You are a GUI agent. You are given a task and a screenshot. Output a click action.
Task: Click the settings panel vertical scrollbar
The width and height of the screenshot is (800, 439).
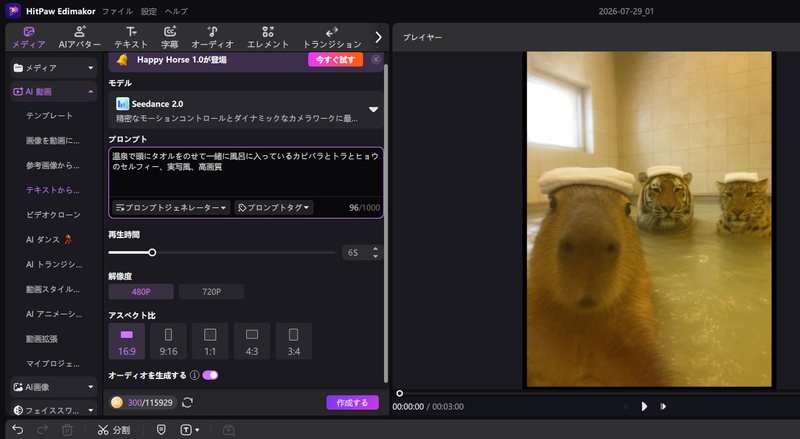point(386,223)
